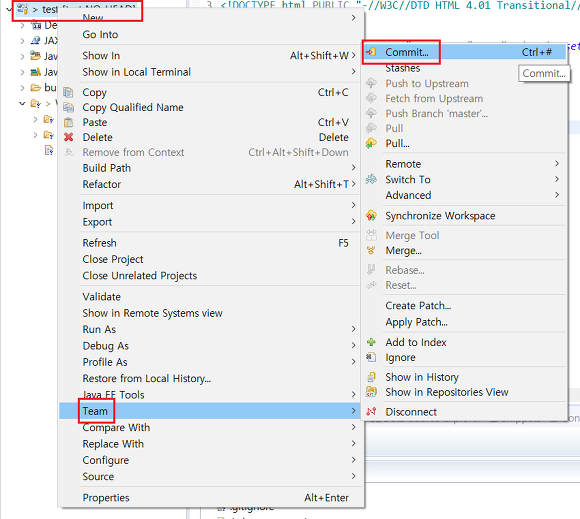580x519 pixels.
Task: Click the Copy icon in context menu
Action: (x=68, y=92)
